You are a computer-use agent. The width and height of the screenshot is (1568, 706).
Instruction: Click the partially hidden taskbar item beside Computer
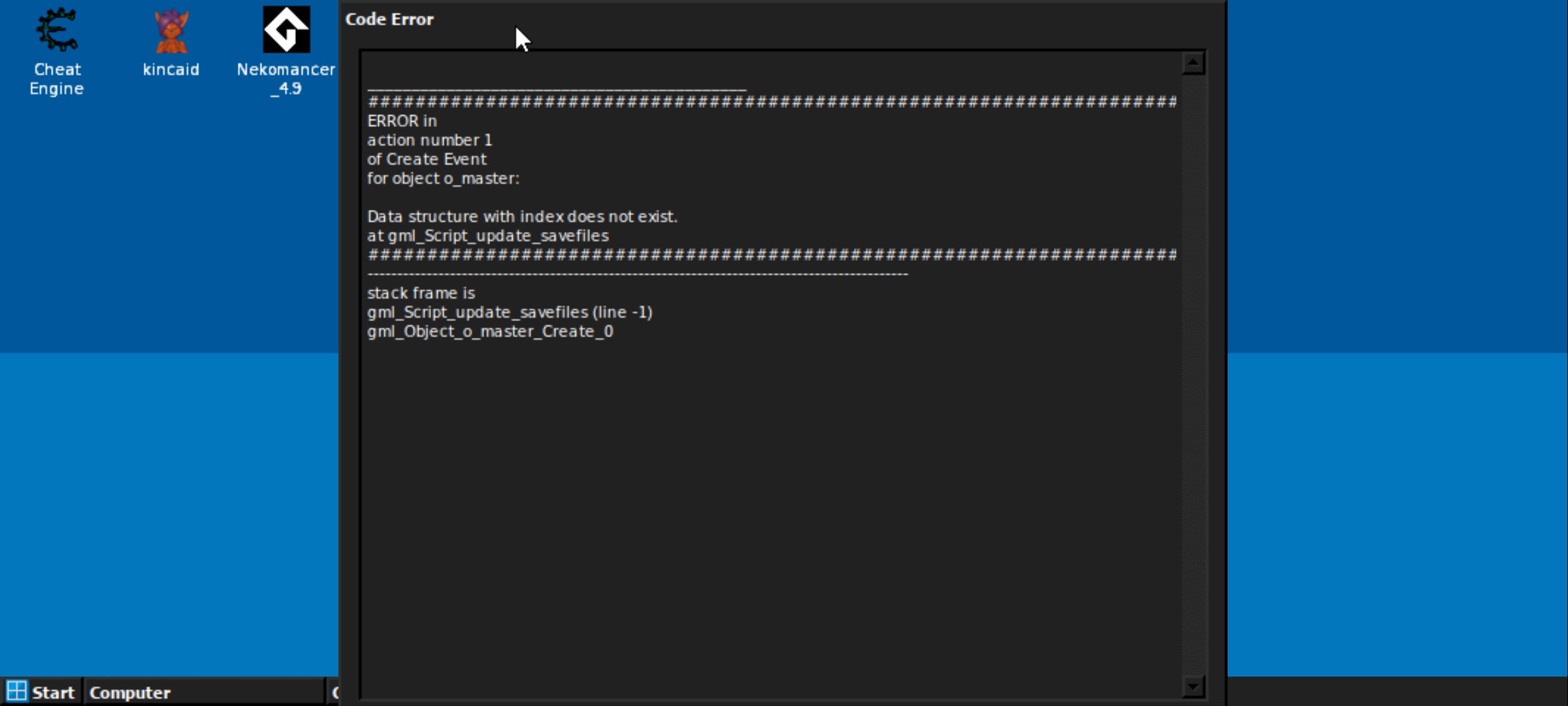333,692
